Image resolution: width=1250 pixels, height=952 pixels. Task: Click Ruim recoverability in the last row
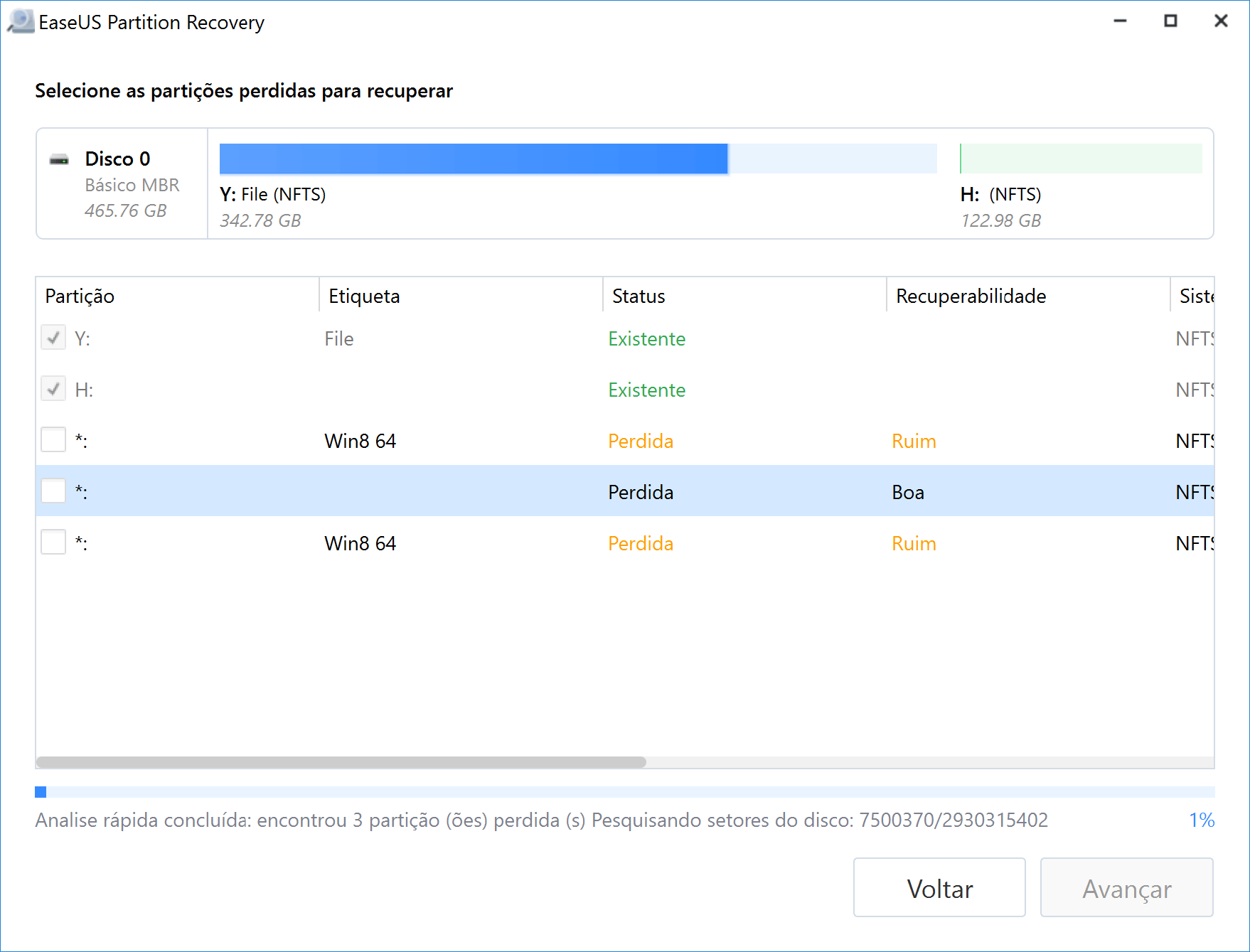[x=914, y=543]
